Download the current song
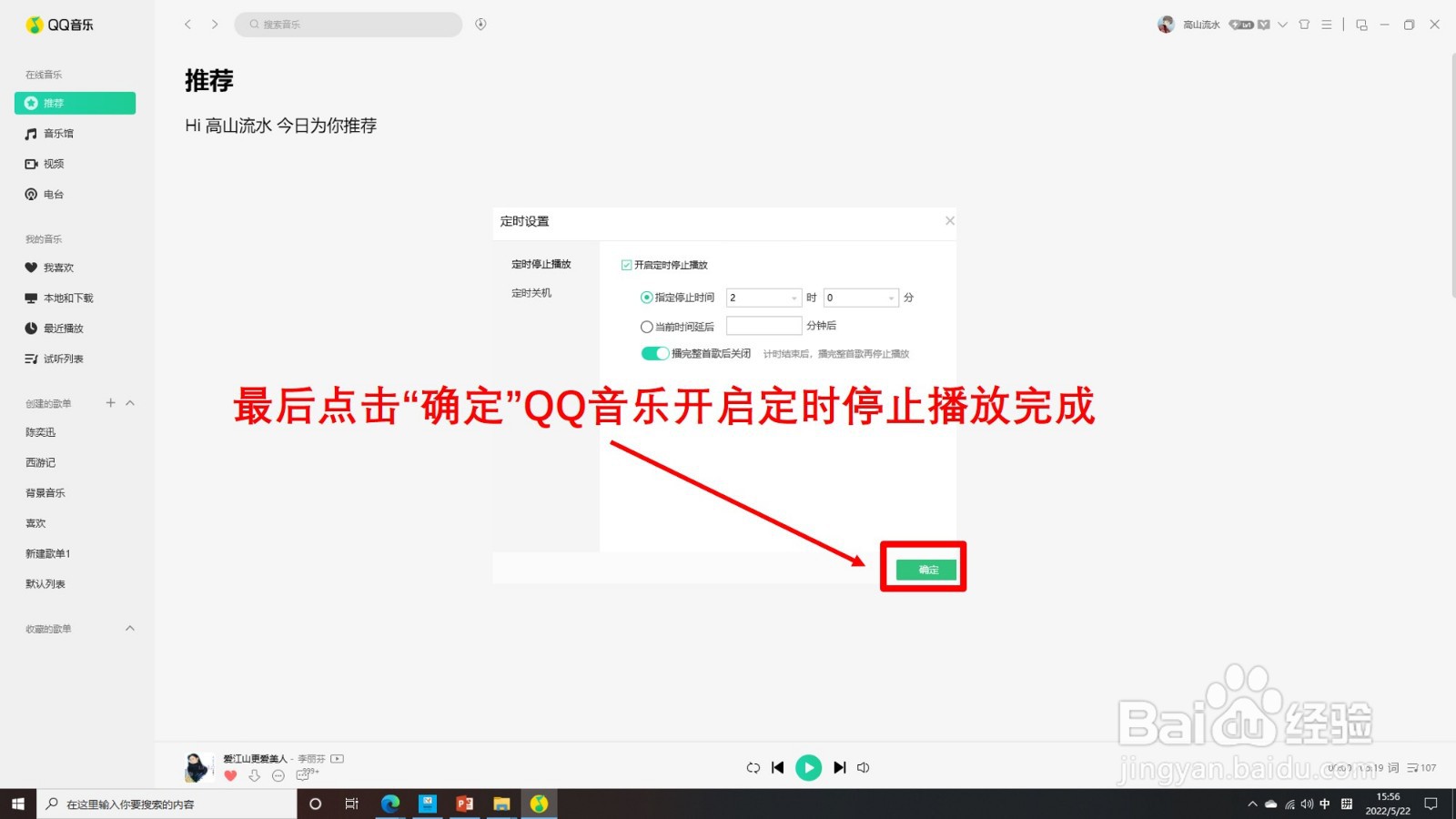 tap(255, 776)
